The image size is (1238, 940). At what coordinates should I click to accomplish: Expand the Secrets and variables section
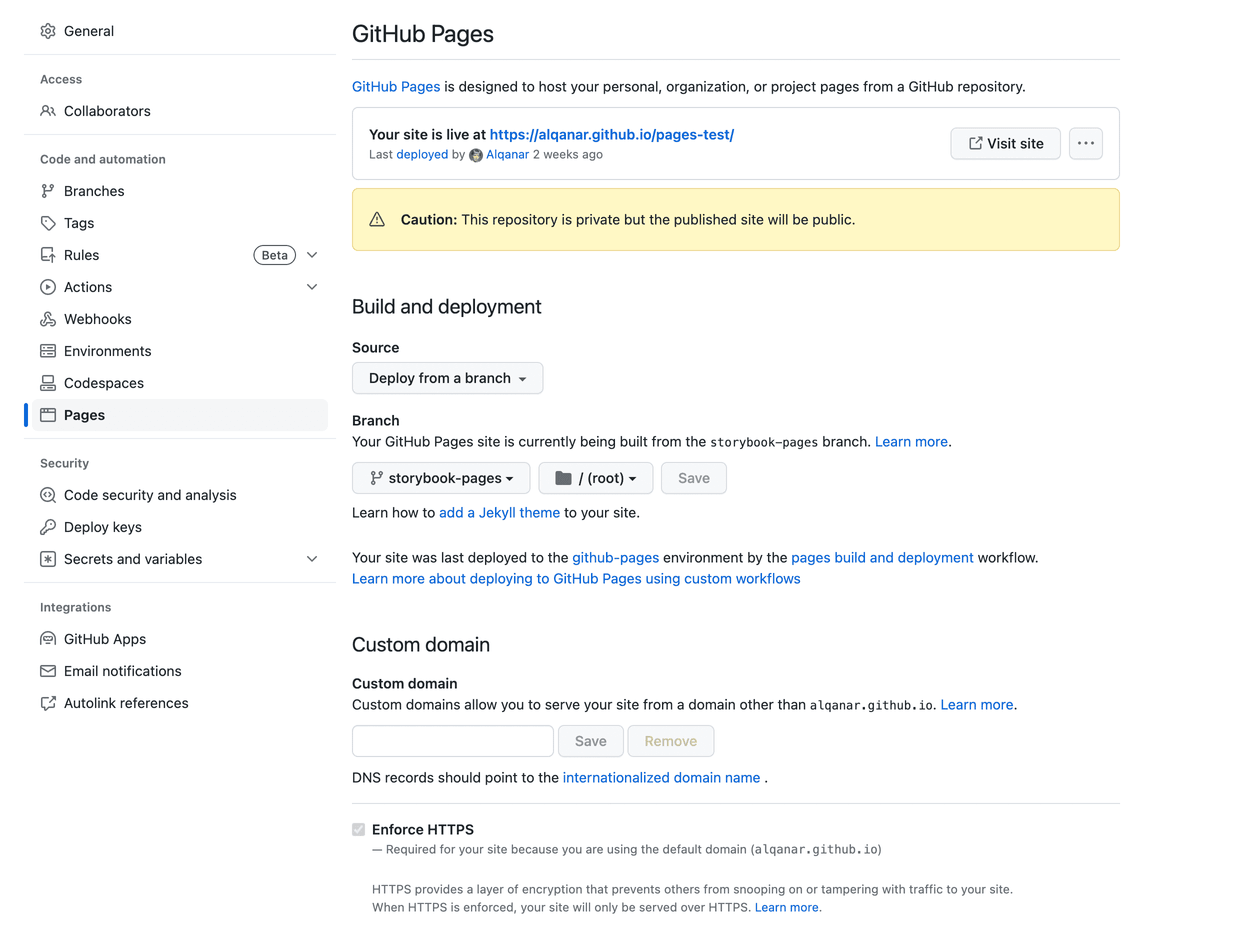click(311, 559)
